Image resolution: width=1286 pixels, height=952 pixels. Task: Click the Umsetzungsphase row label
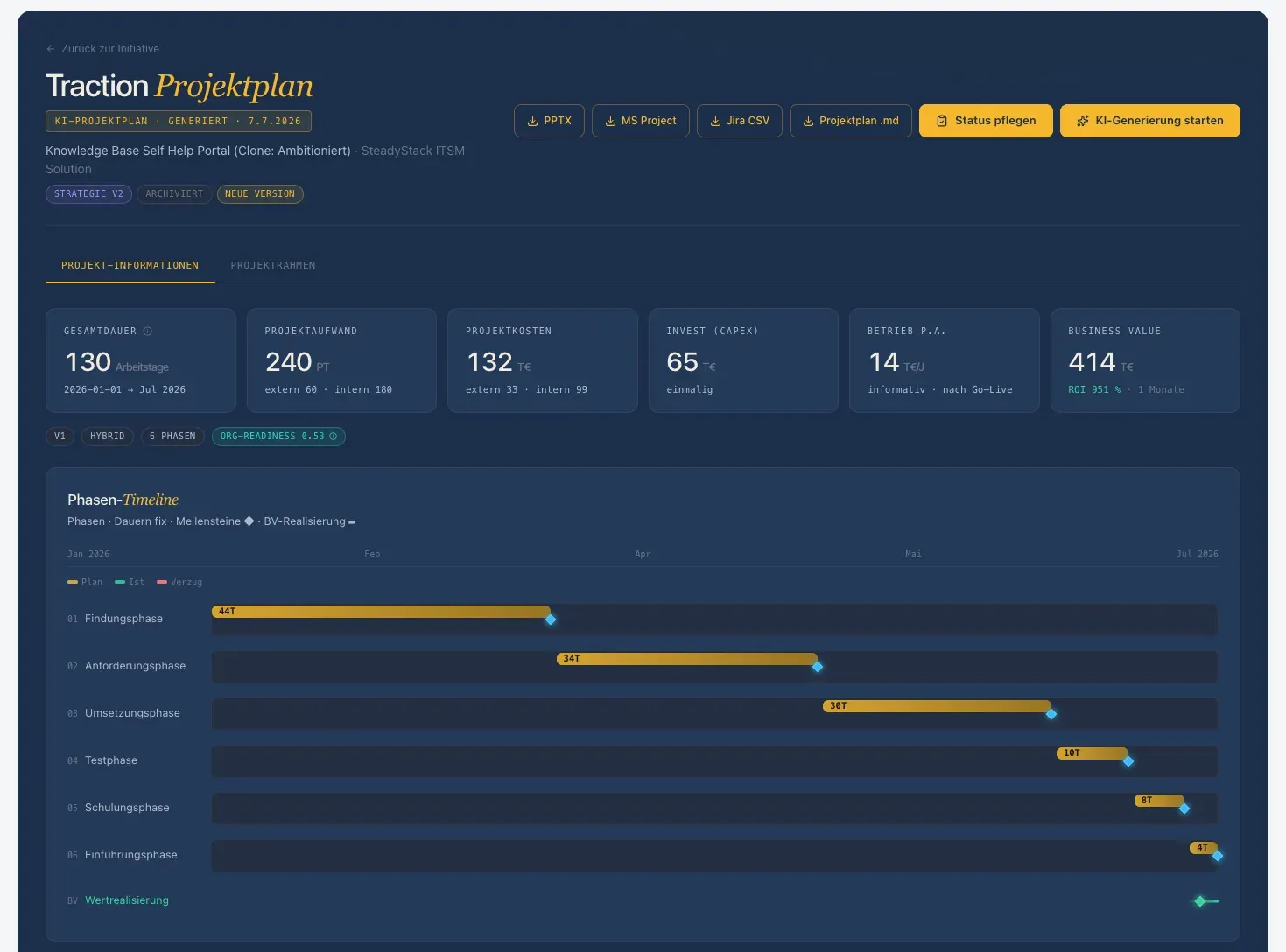pos(132,713)
